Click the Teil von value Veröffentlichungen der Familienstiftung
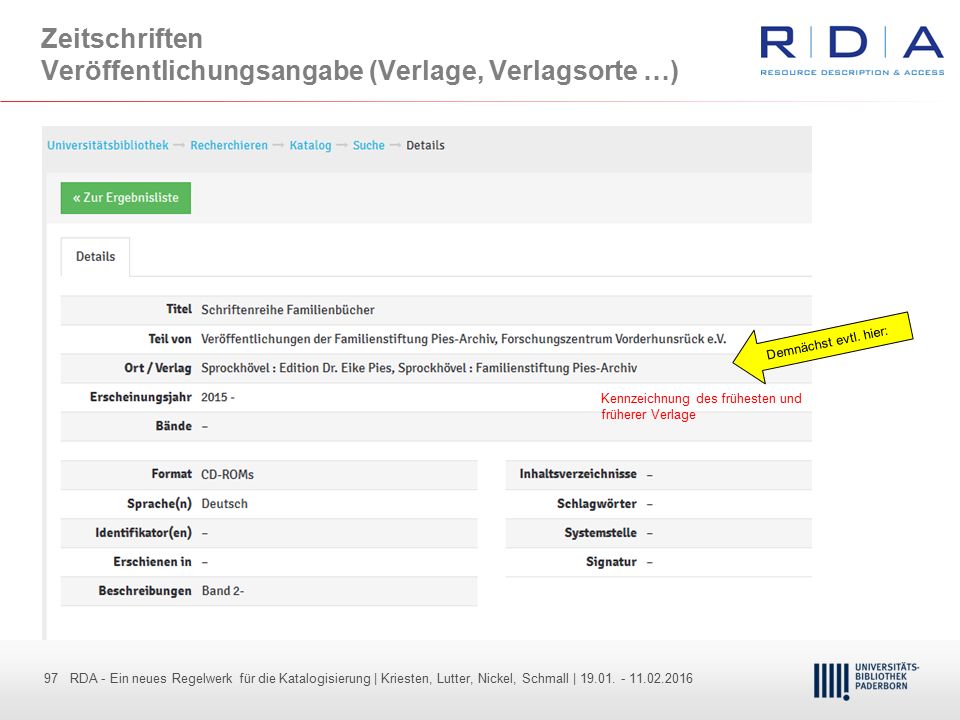960x720 pixels. [463, 339]
